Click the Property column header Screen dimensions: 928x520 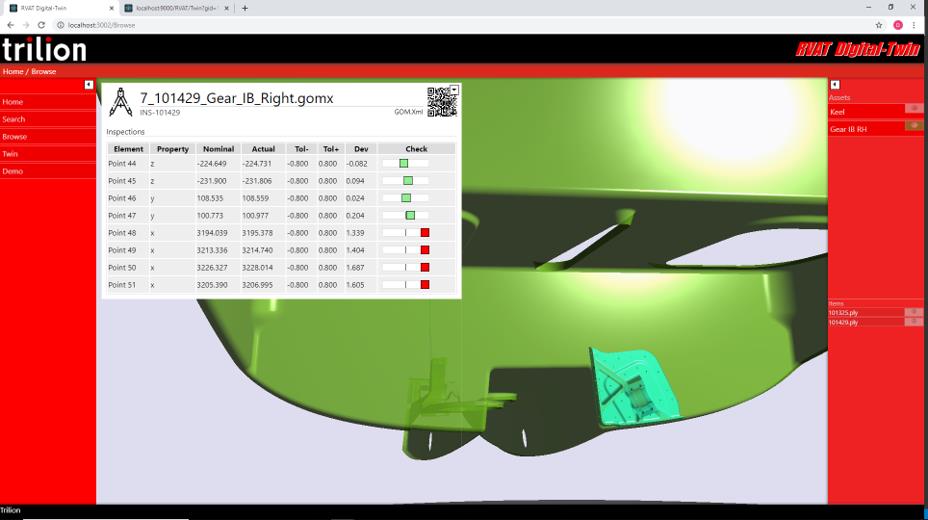[x=173, y=149]
